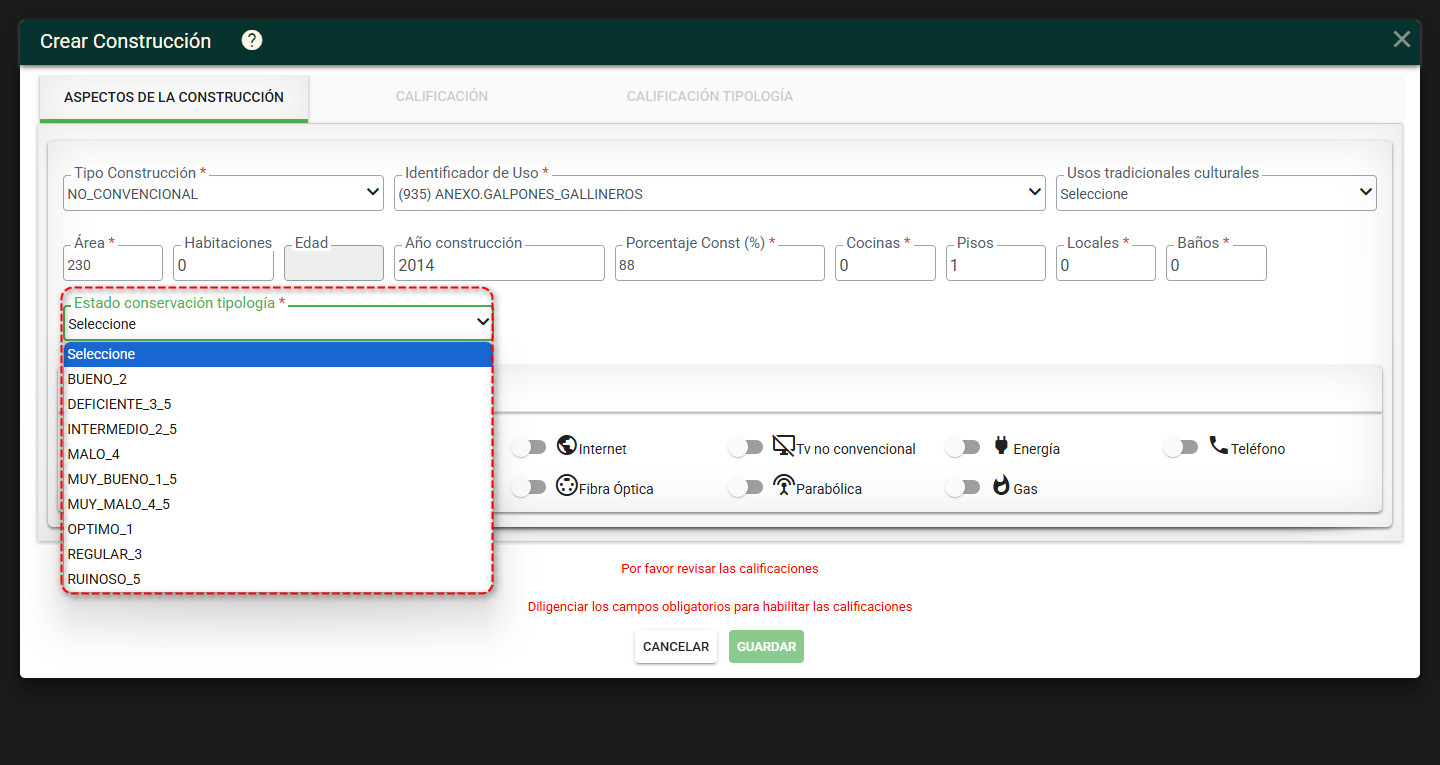Click the Edad field
1440x765 pixels.
click(334, 263)
